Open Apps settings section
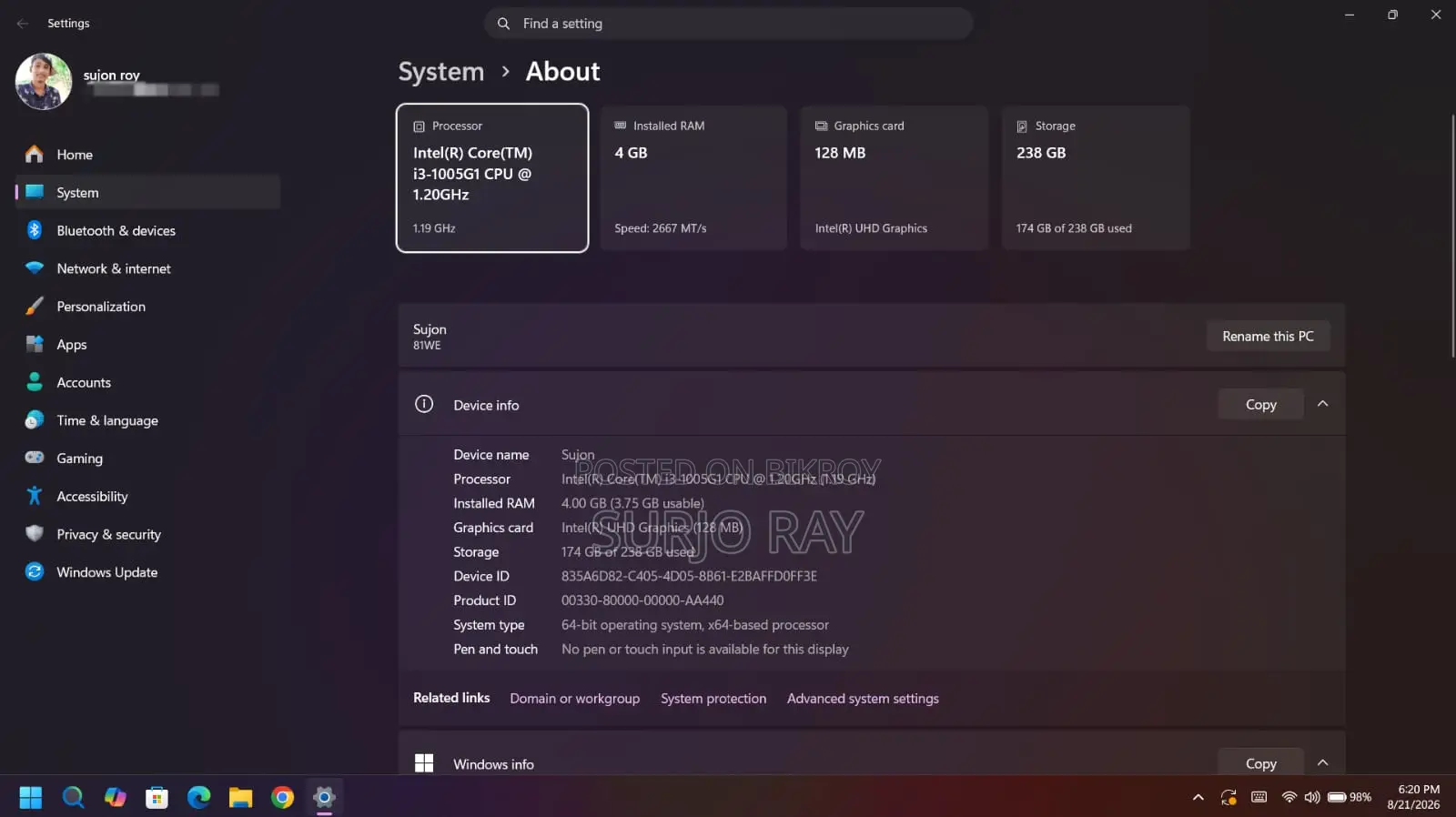 coord(148,345)
